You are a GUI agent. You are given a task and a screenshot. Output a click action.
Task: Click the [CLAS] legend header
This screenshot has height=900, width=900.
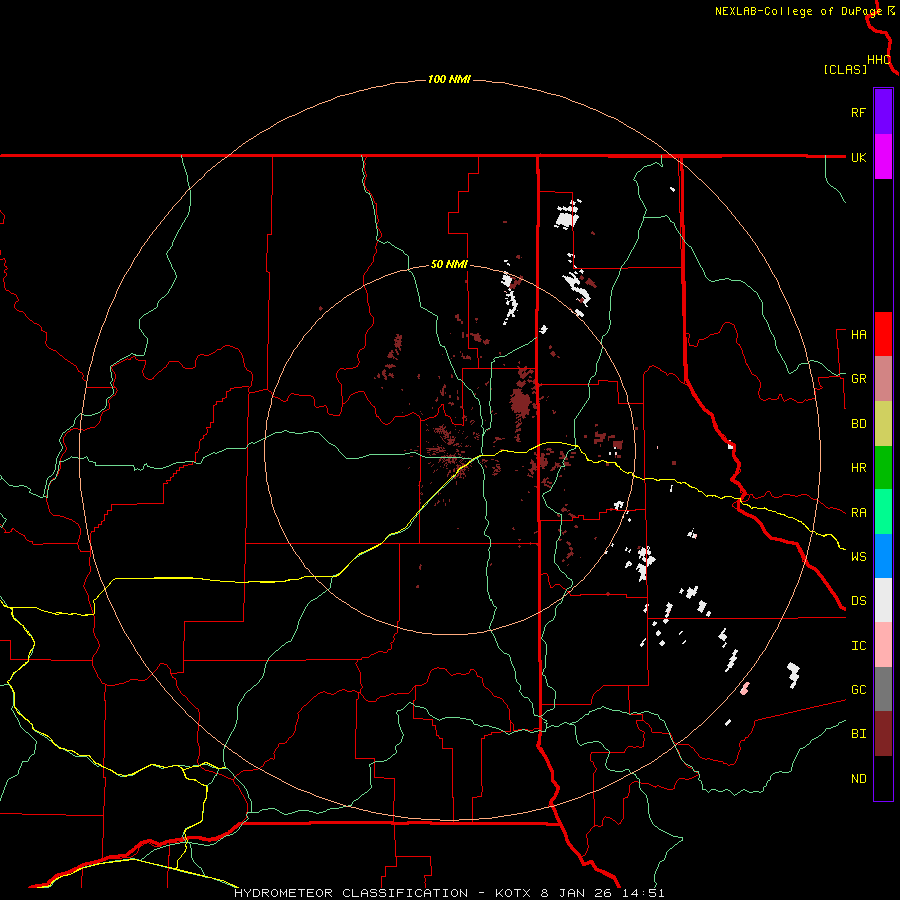point(845,69)
